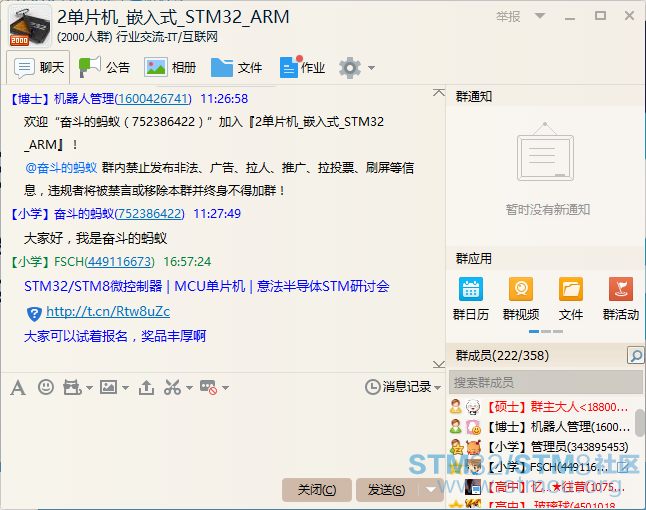
Task: Click the 群成员(222/358) header
Action: (502, 355)
